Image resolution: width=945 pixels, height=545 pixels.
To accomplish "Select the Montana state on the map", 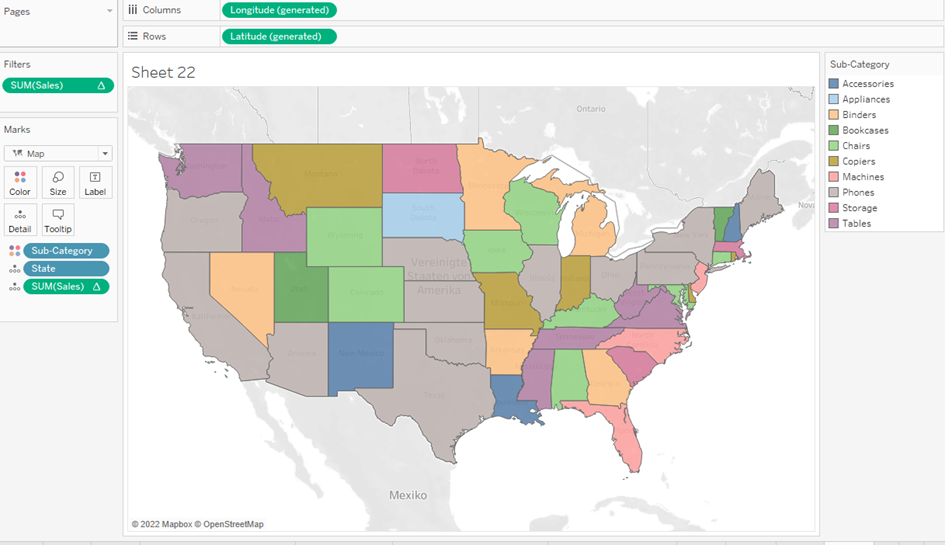I will [x=321, y=174].
